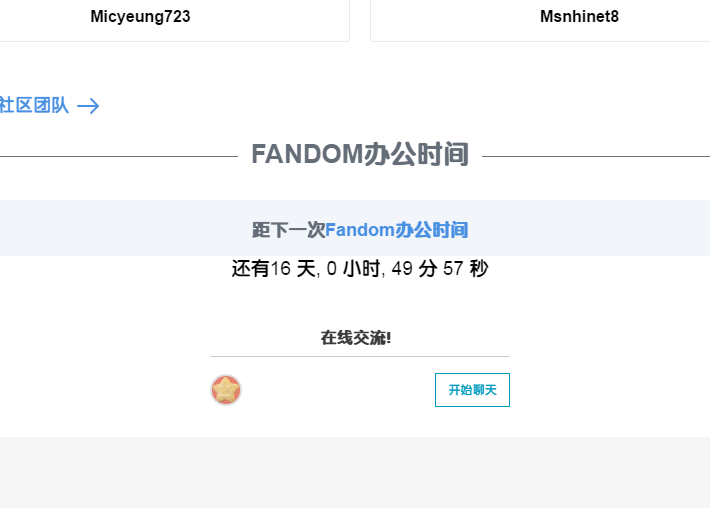
Task: Click the horizontal rule right of FANDOM办公时间
Action: (x=596, y=157)
